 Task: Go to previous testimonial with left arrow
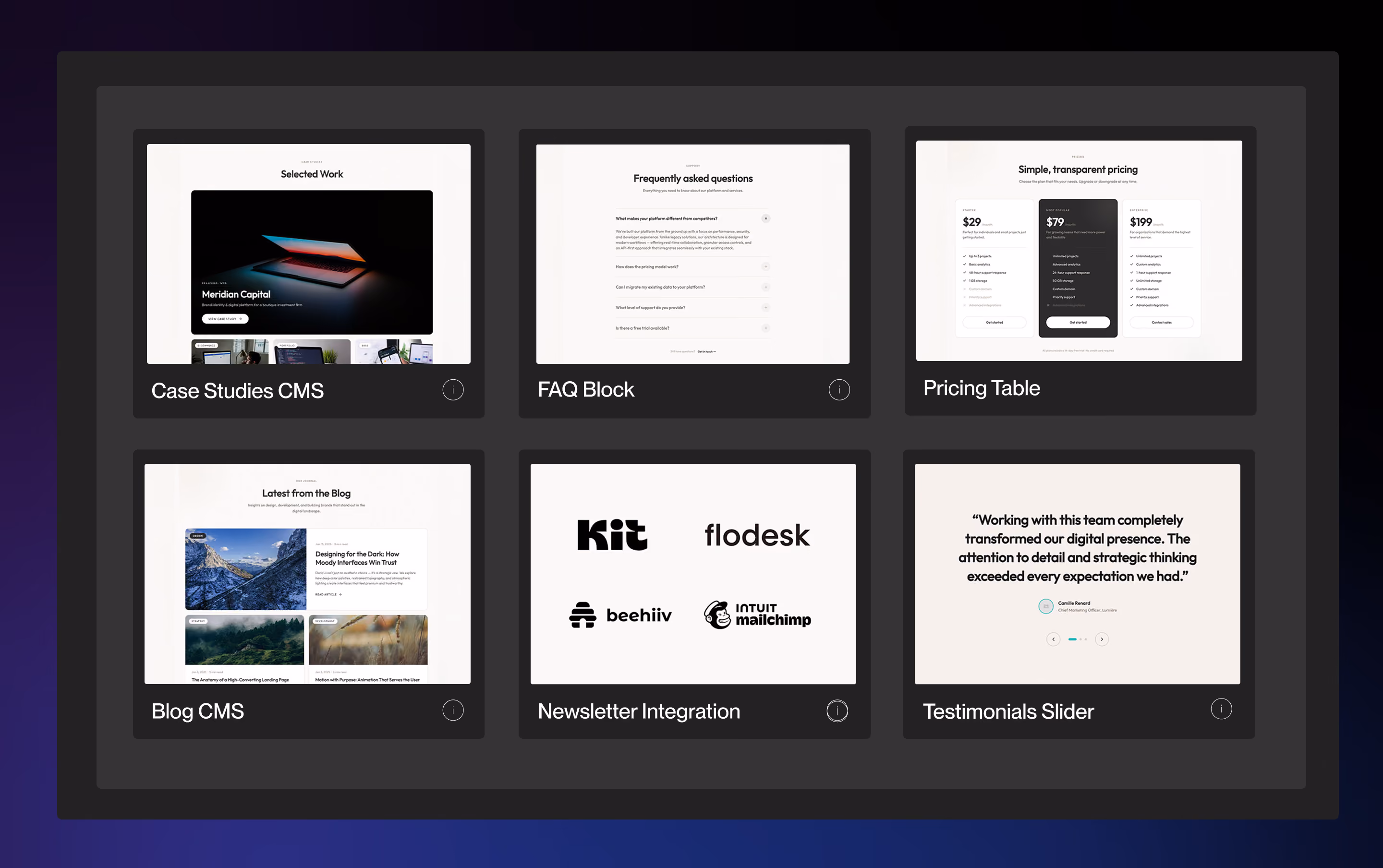pyautogui.click(x=1053, y=639)
